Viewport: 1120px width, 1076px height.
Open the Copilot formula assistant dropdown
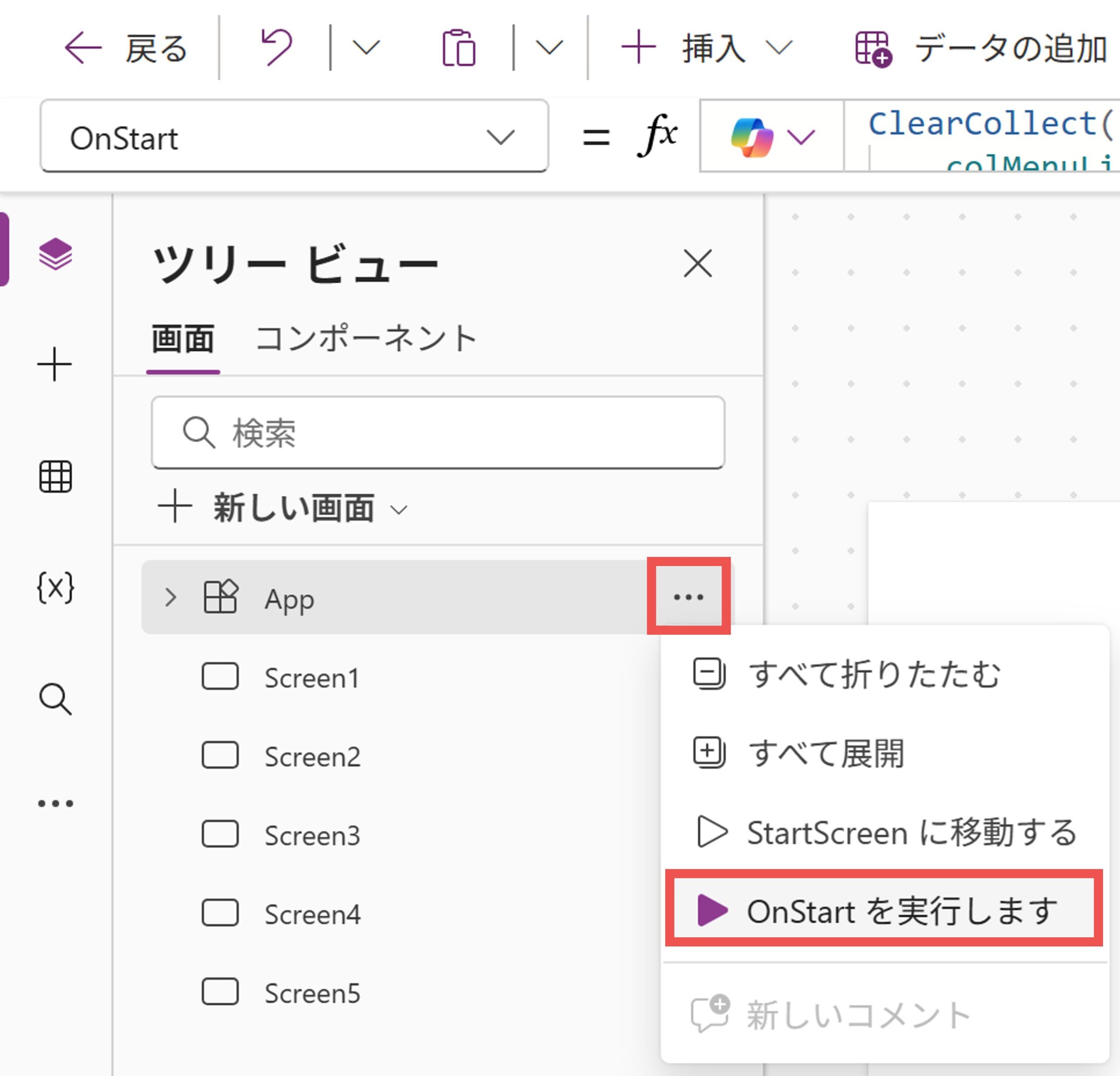pyautogui.click(x=772, y=136)
